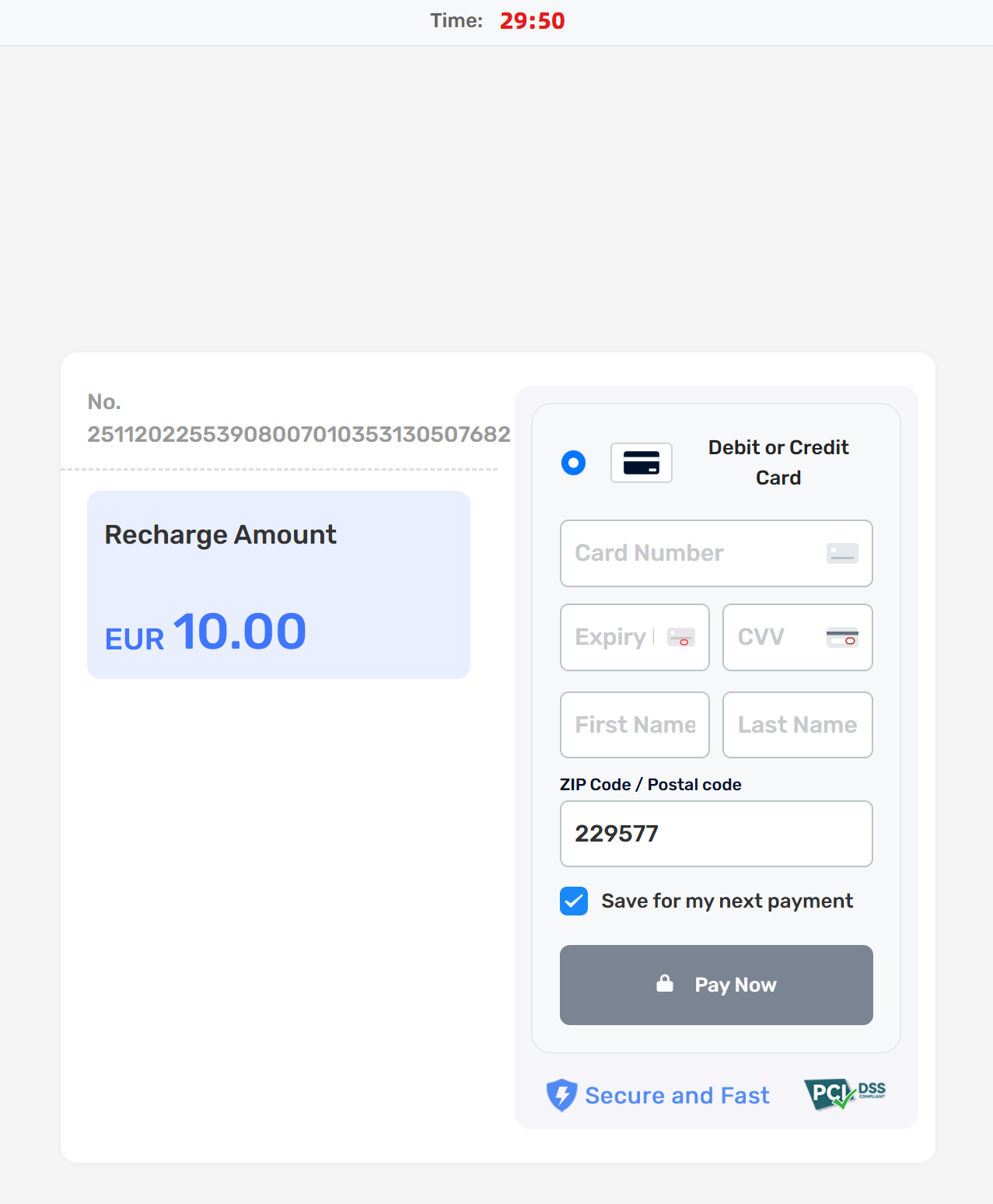Uncheck Save for my next payment

coord(574,901)
